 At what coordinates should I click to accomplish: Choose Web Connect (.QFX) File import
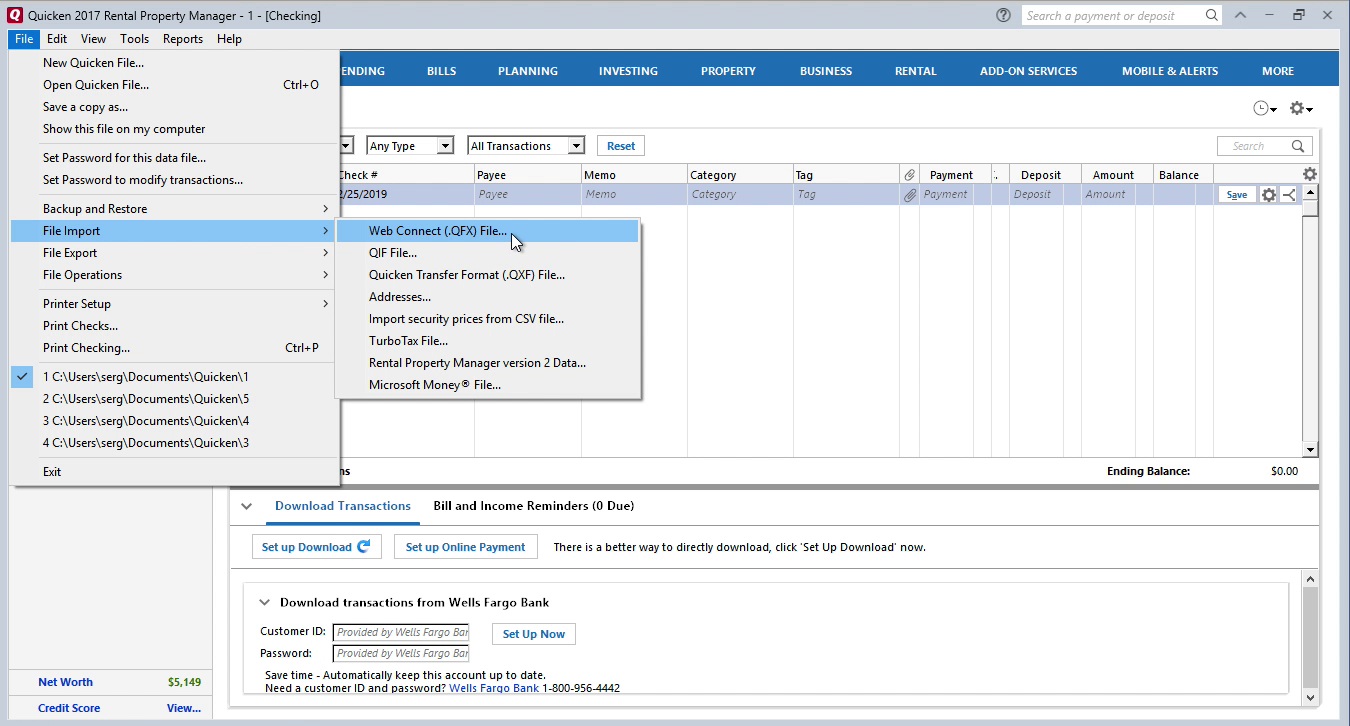click(x=488, y=231)
